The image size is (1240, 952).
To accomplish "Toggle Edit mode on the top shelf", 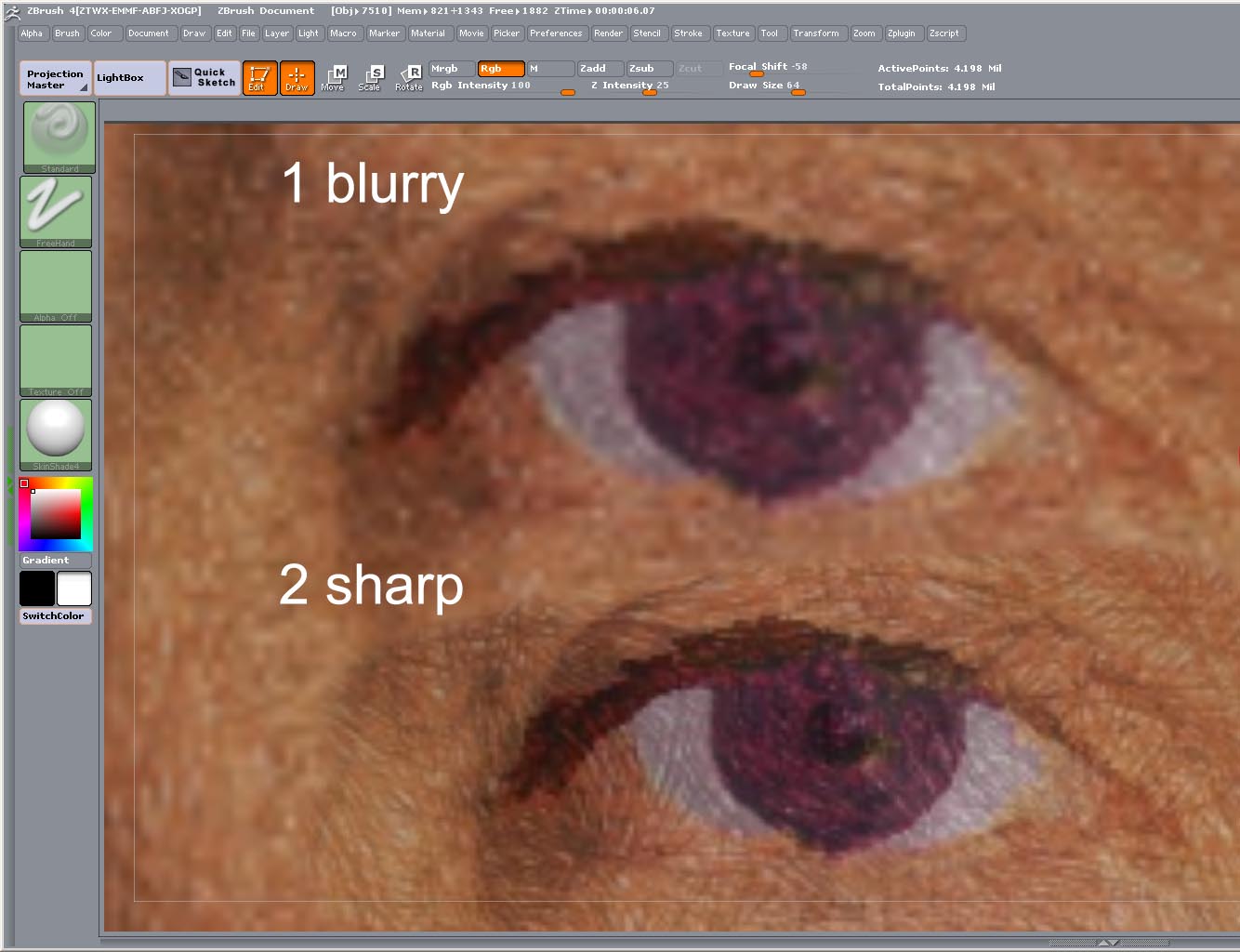I will (x=259, y=77).
